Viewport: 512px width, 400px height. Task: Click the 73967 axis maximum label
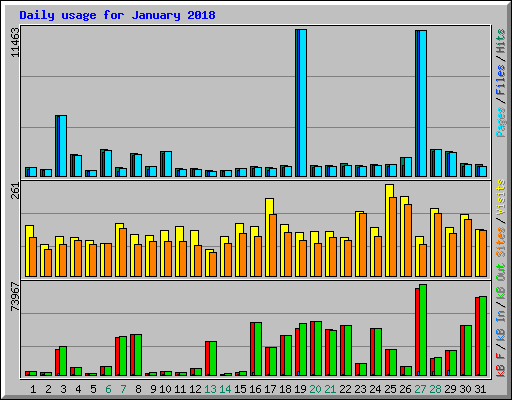(15, 297)
